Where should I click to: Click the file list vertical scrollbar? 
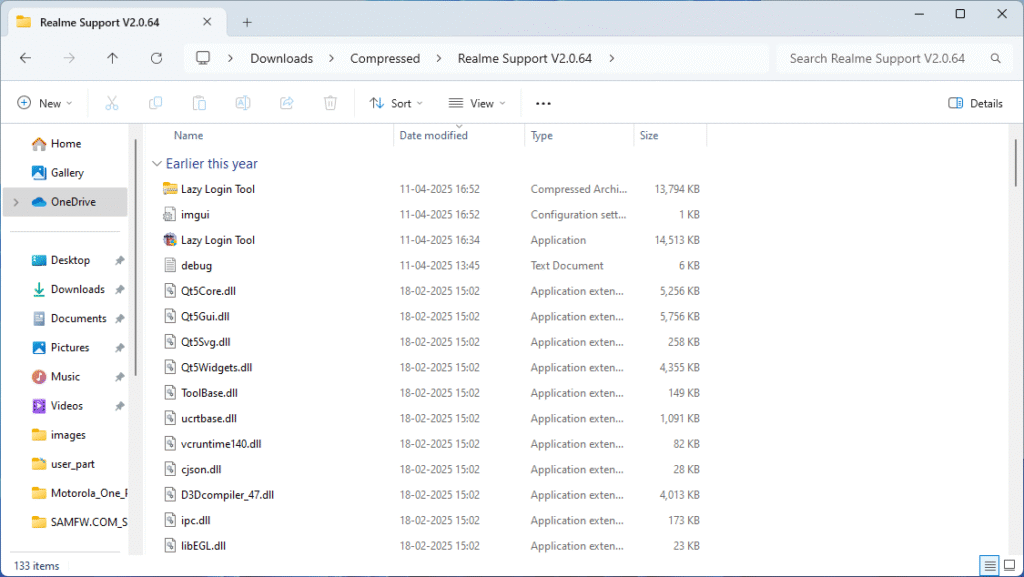pyautogui.click(x=1016, y=163)
